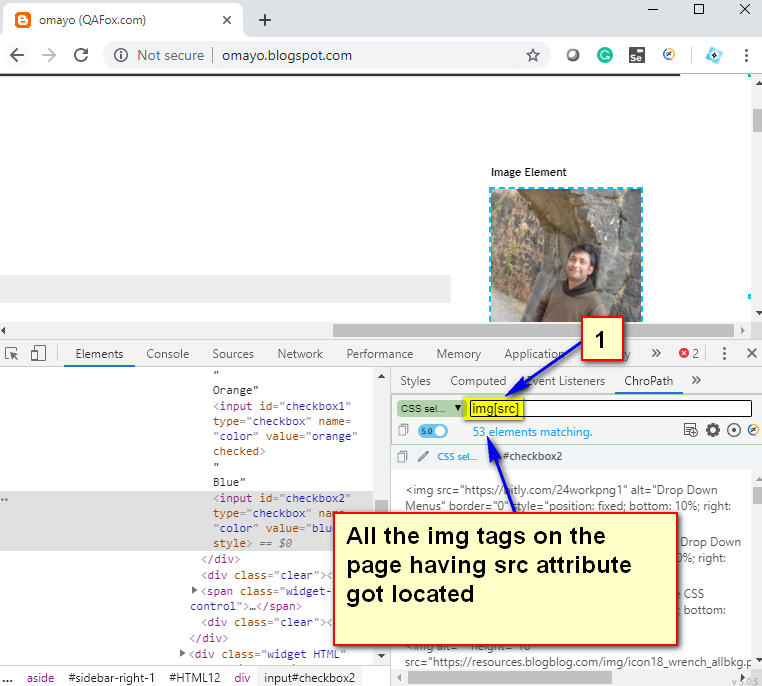Click the Image Element photo

coord(566,255)
